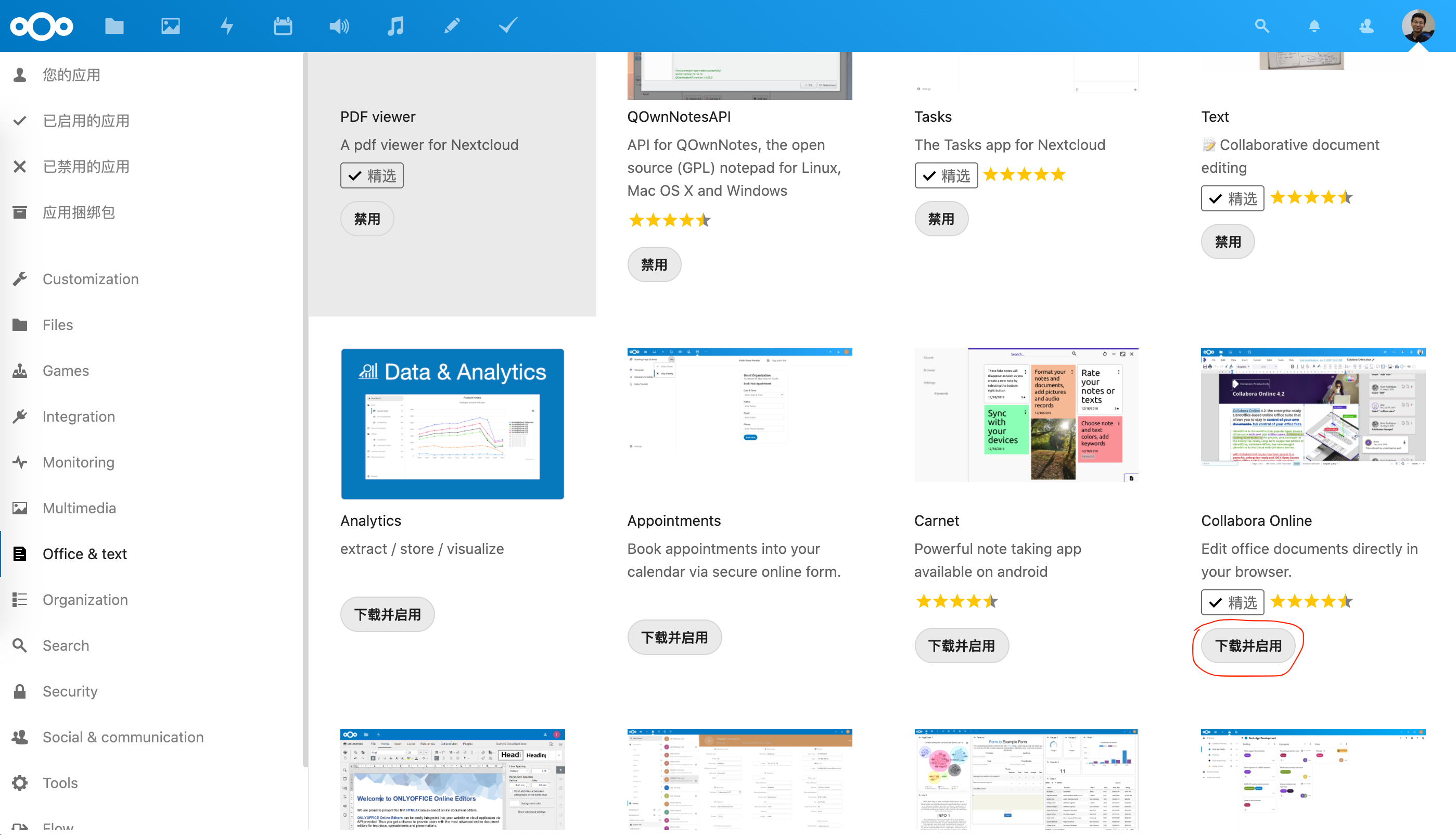Open the Calendar app icon
The height and width of the screenshot is (835, 1456).
(x=283, y=26)
